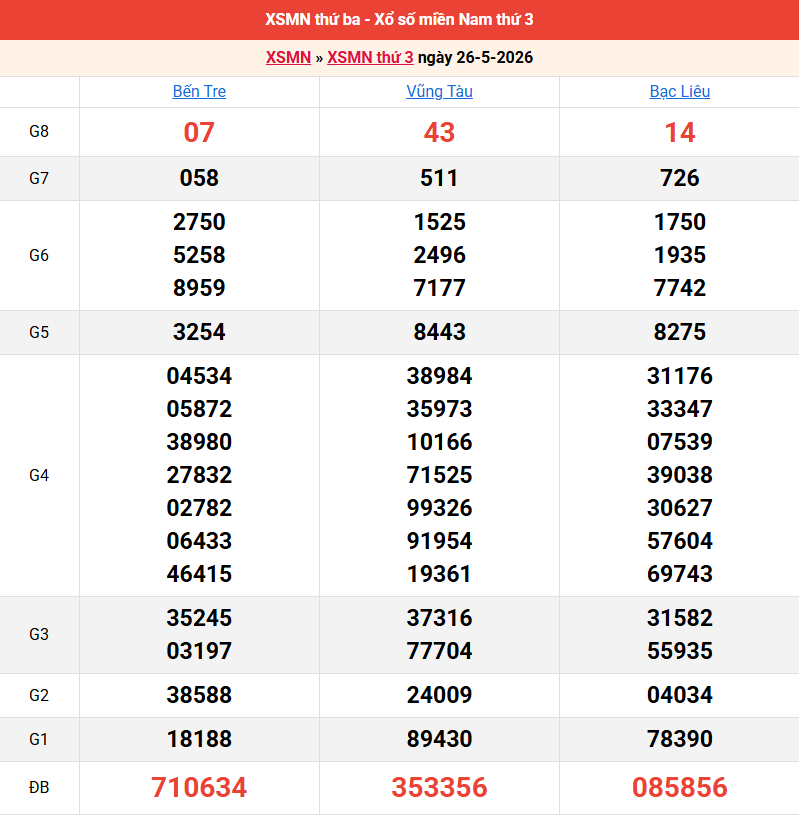This screenshot has width=799, height=815.
Task: Click Vũng Tàu G4 number 10166
Action: click(x=439, y=442)
